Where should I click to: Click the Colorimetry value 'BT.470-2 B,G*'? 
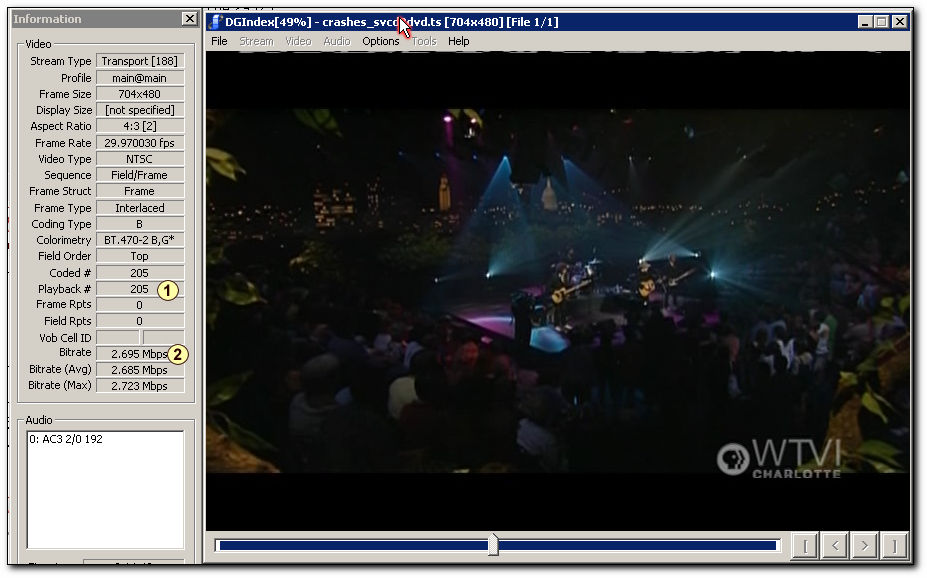coord(140,240)
